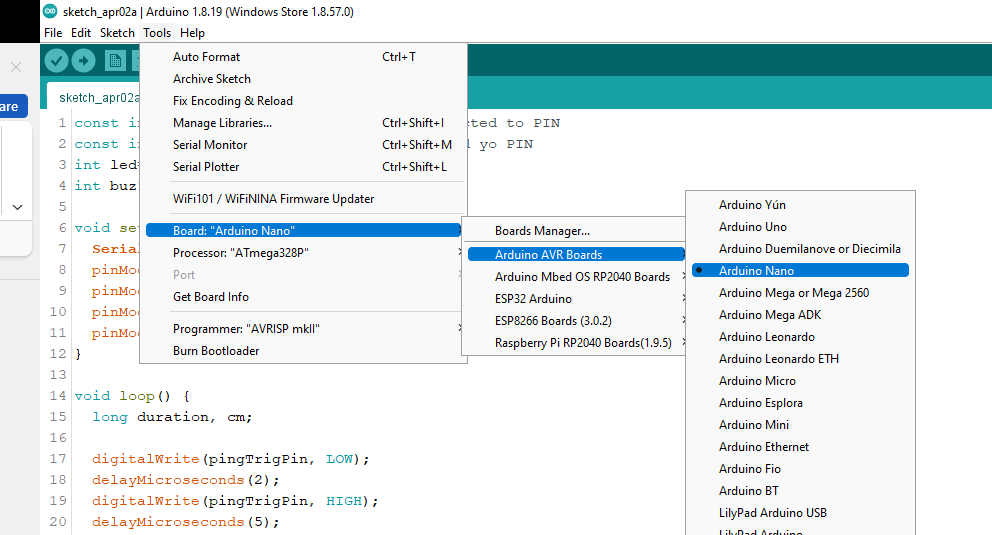Choose Arduino Uno from board list
Viewport: 992px width, 535px height.
(752, 227)
